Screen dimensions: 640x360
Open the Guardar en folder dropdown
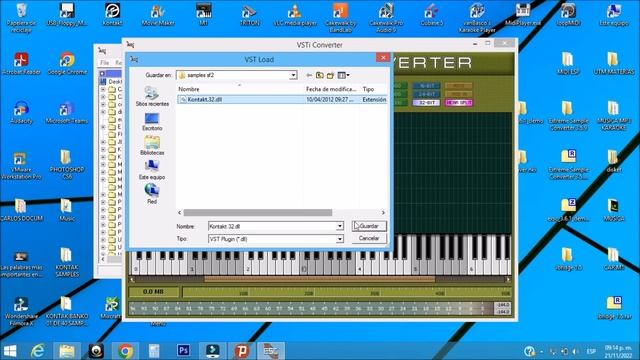point(293,75)
